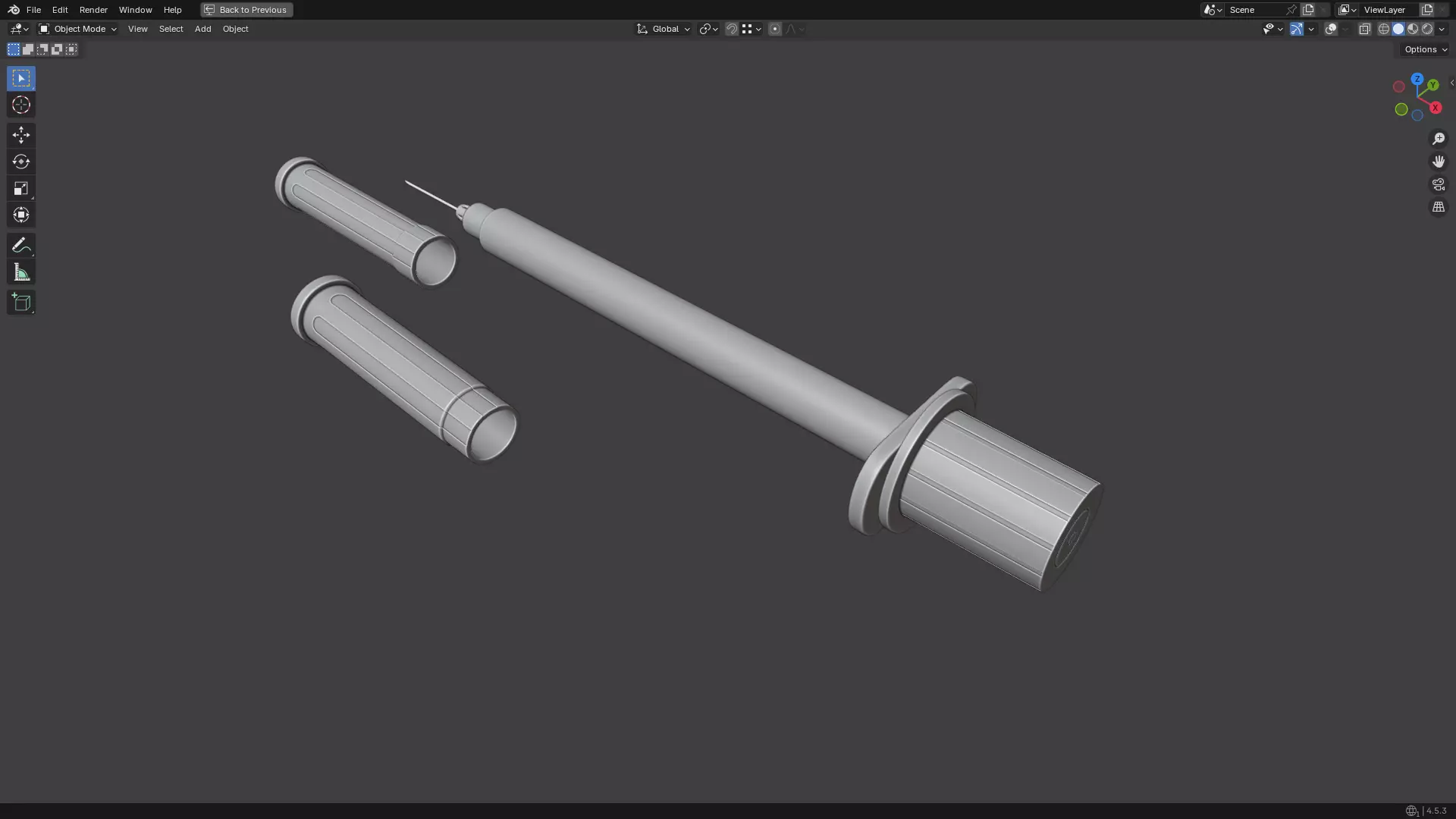This screenshot has height=819, width=1456.
Task: Click the blue Z axis on gizmo
Action: 1417,79
